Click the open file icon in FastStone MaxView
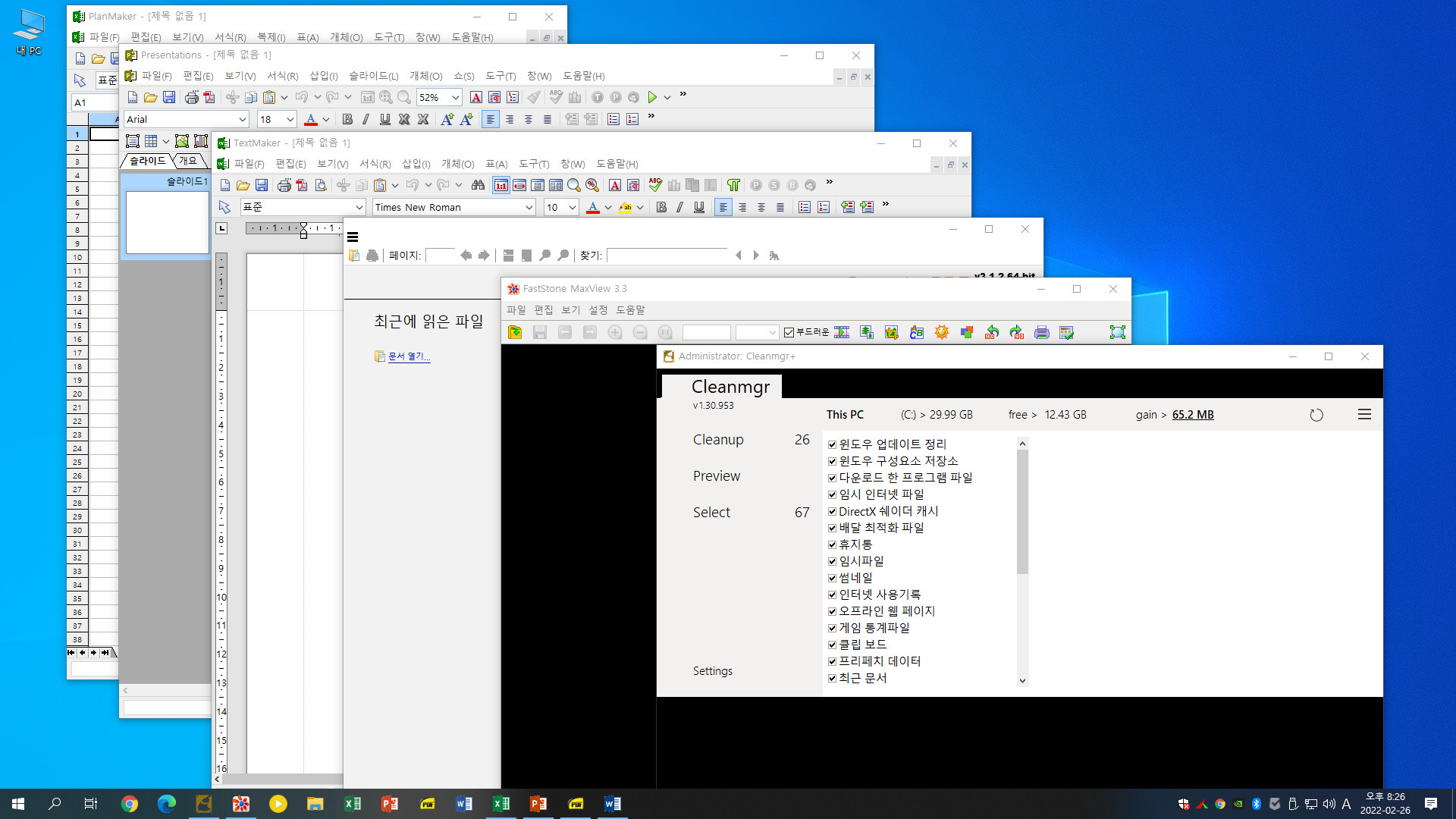 515,332
